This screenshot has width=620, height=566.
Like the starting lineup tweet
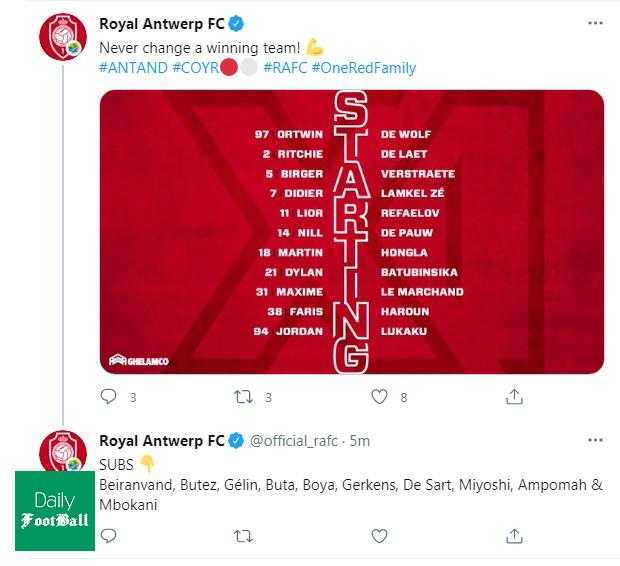click(379, 397)
